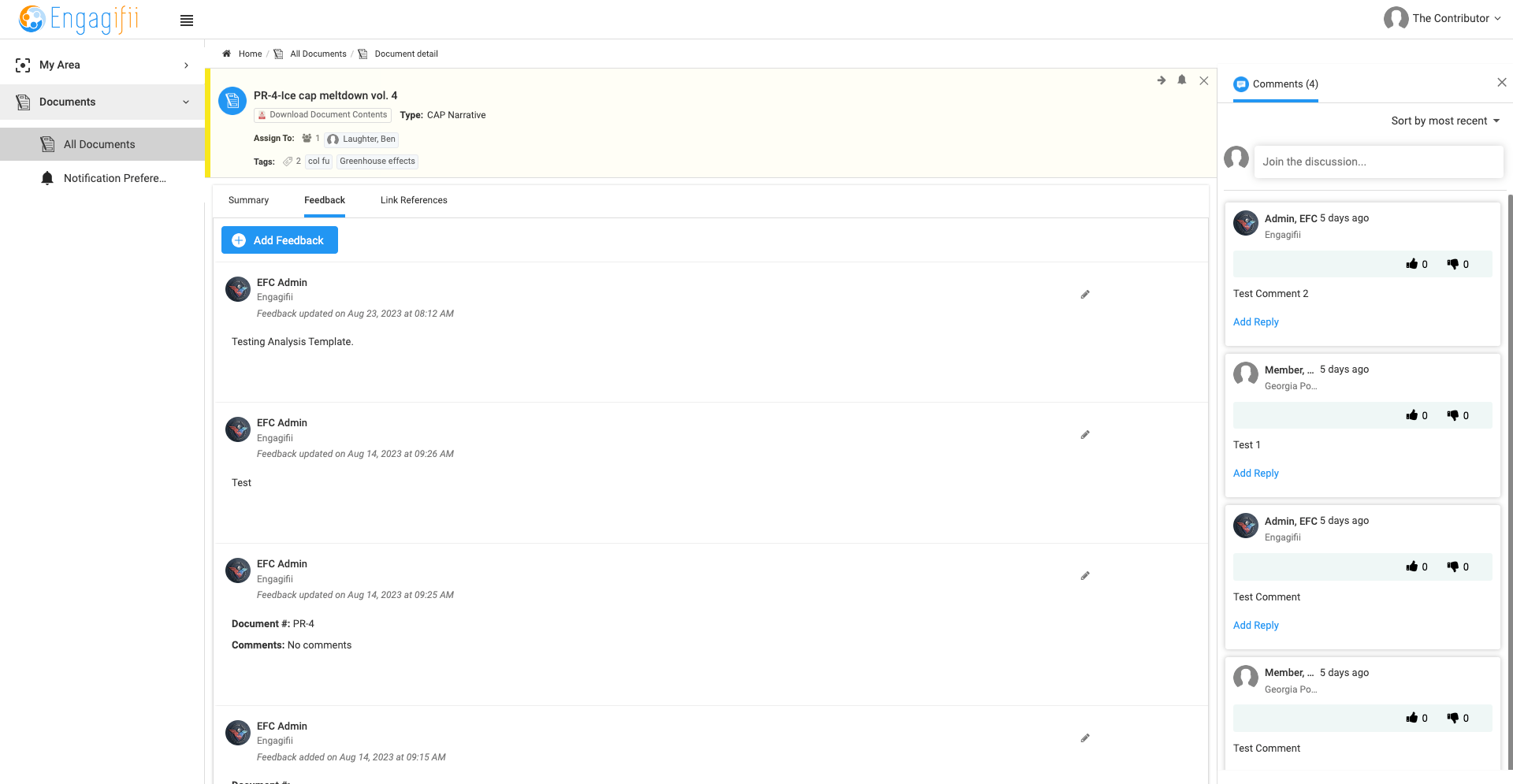This screenshot has height=784, width=1513.
Task: Click the 'CAP Narrative' type value
Action: 456,115
